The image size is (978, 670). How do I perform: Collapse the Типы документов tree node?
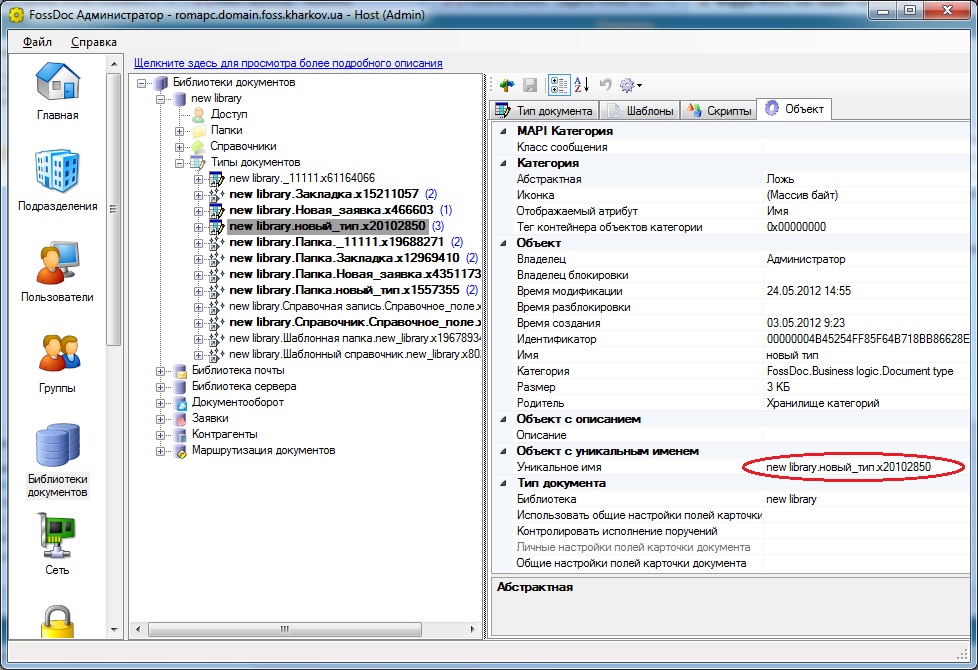[x=180, y=162]
